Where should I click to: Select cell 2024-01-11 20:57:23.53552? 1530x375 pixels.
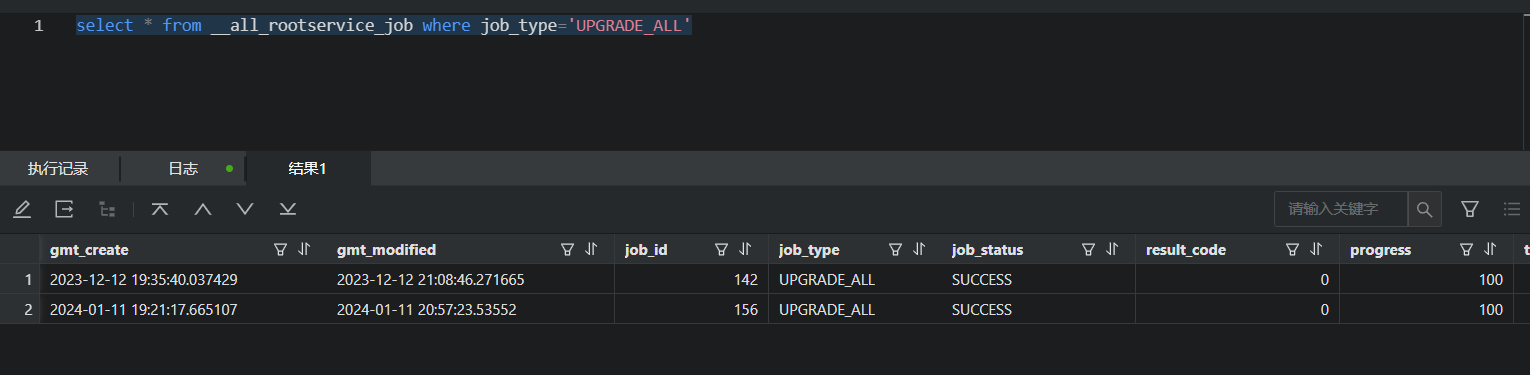[470, 310]
